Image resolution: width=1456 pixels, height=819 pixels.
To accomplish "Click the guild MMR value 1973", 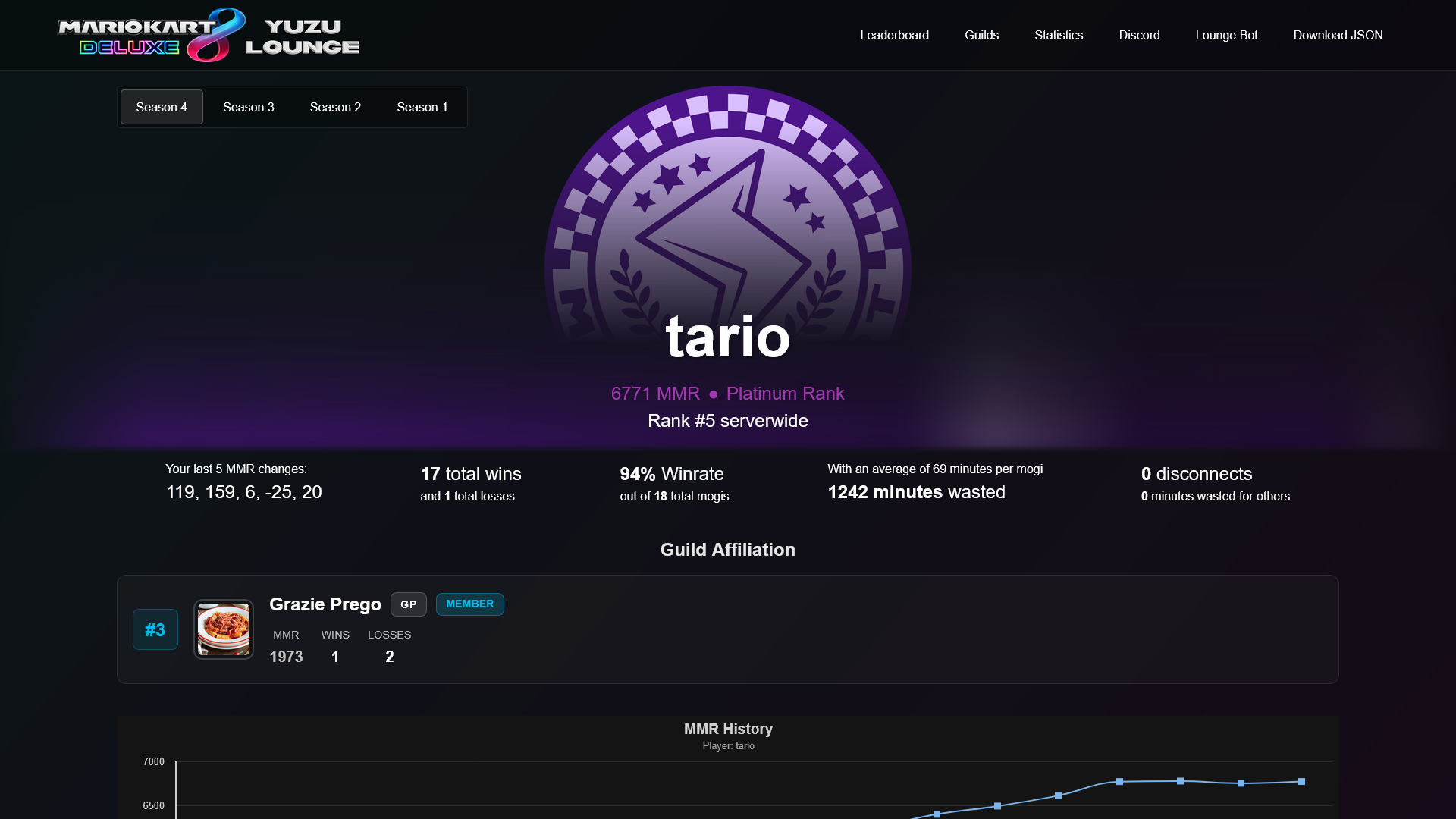I will [x=286, y=657].
